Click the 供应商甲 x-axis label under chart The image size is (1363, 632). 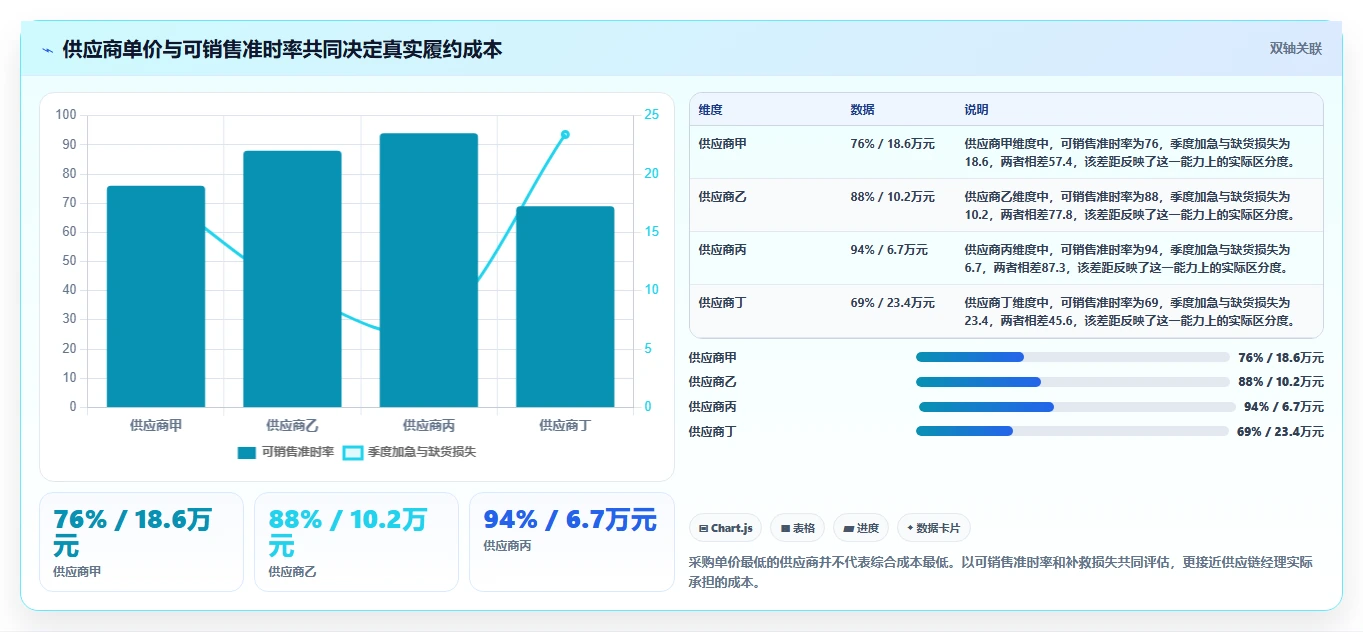156,425
